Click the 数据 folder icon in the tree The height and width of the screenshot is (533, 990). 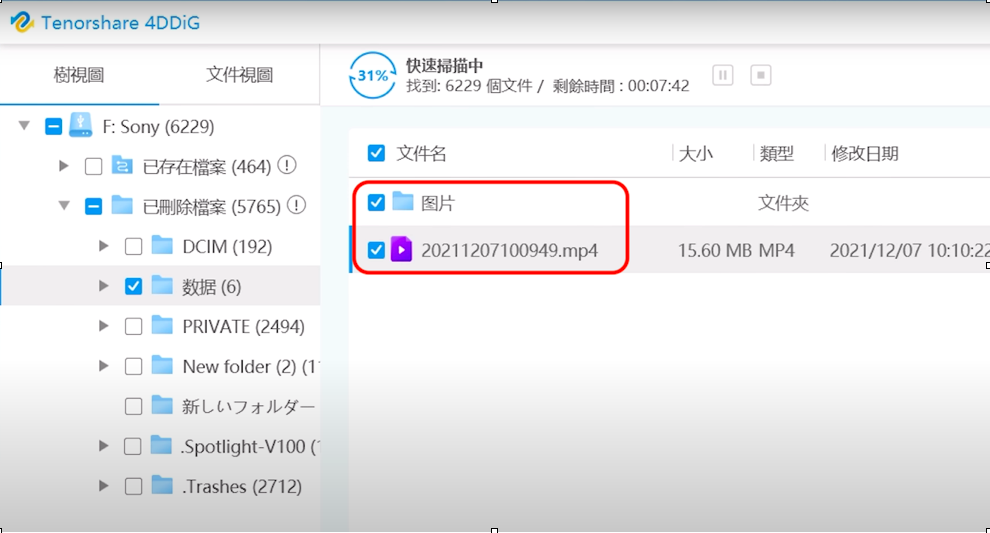(x=162, y=285)
